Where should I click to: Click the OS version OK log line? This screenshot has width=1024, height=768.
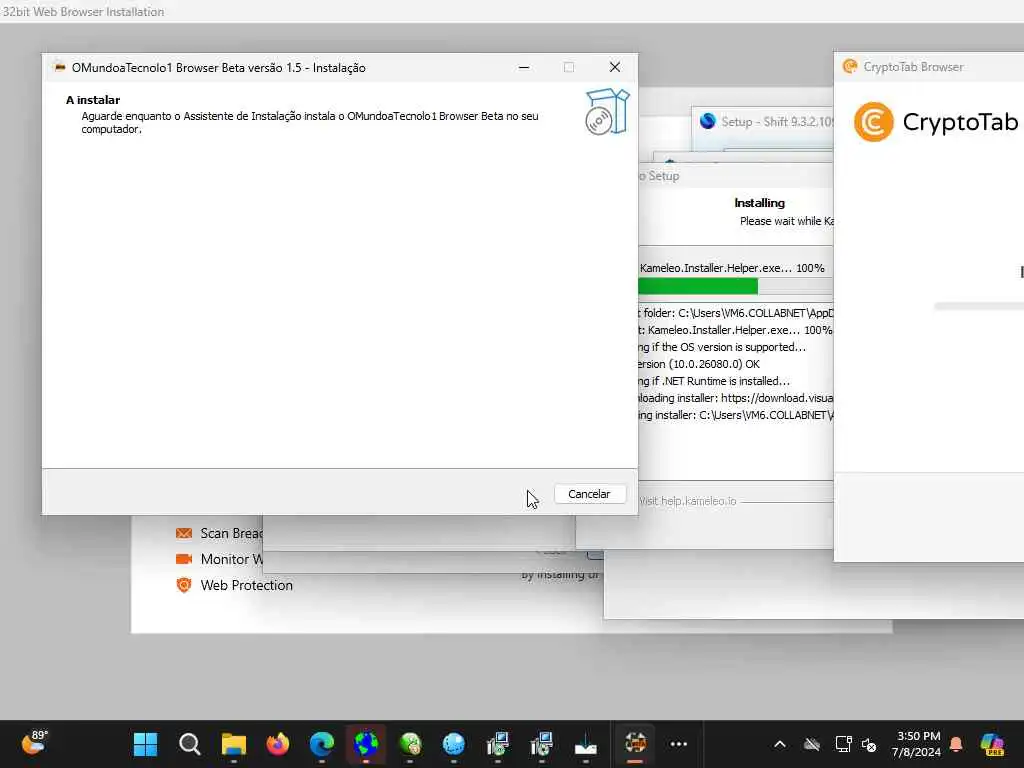(699, 364)
